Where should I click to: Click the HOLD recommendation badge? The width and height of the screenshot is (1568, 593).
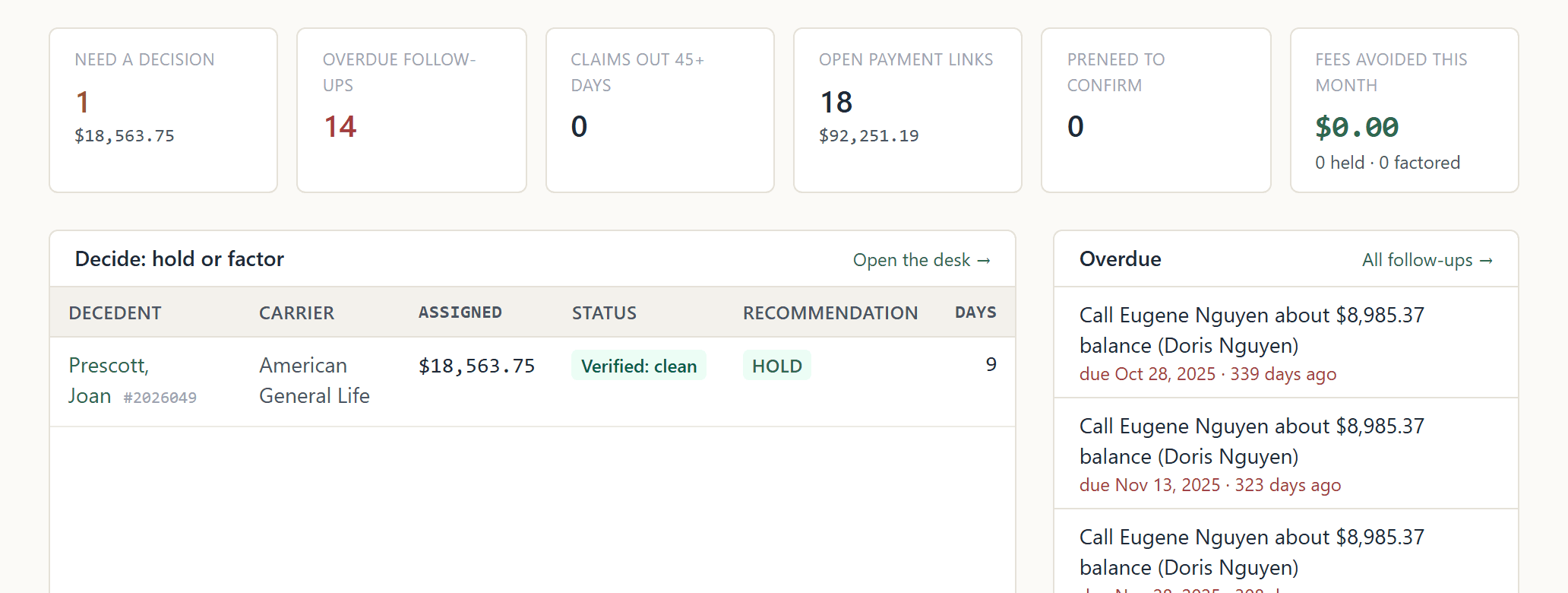(777, 366)
